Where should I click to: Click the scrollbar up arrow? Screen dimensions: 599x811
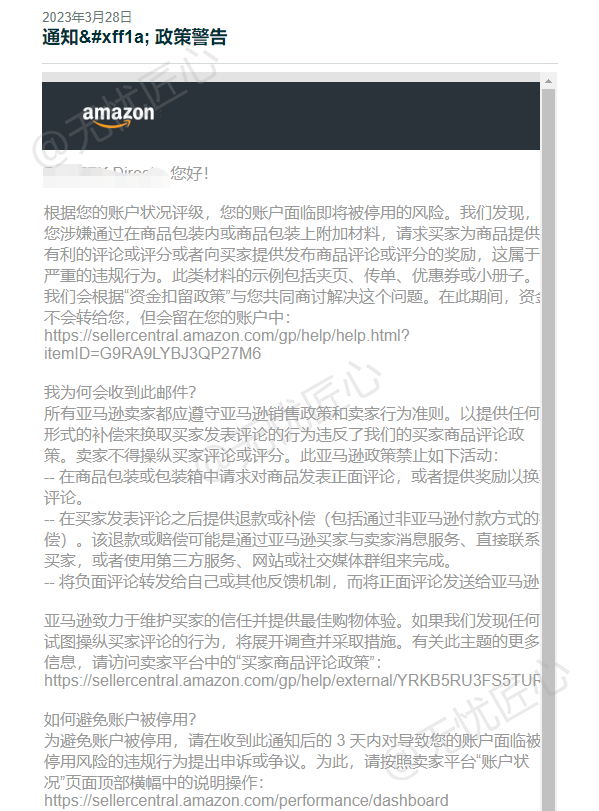point(548,81)
